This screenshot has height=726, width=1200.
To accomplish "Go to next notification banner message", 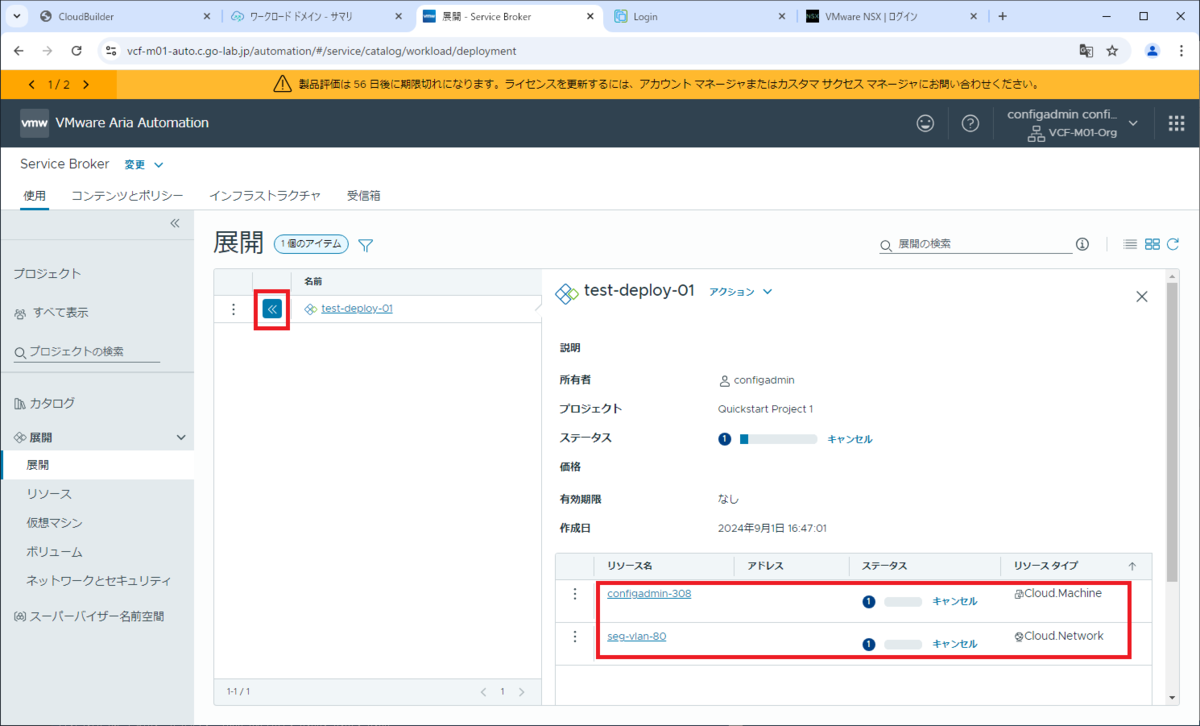I will (x=86, y=85).
